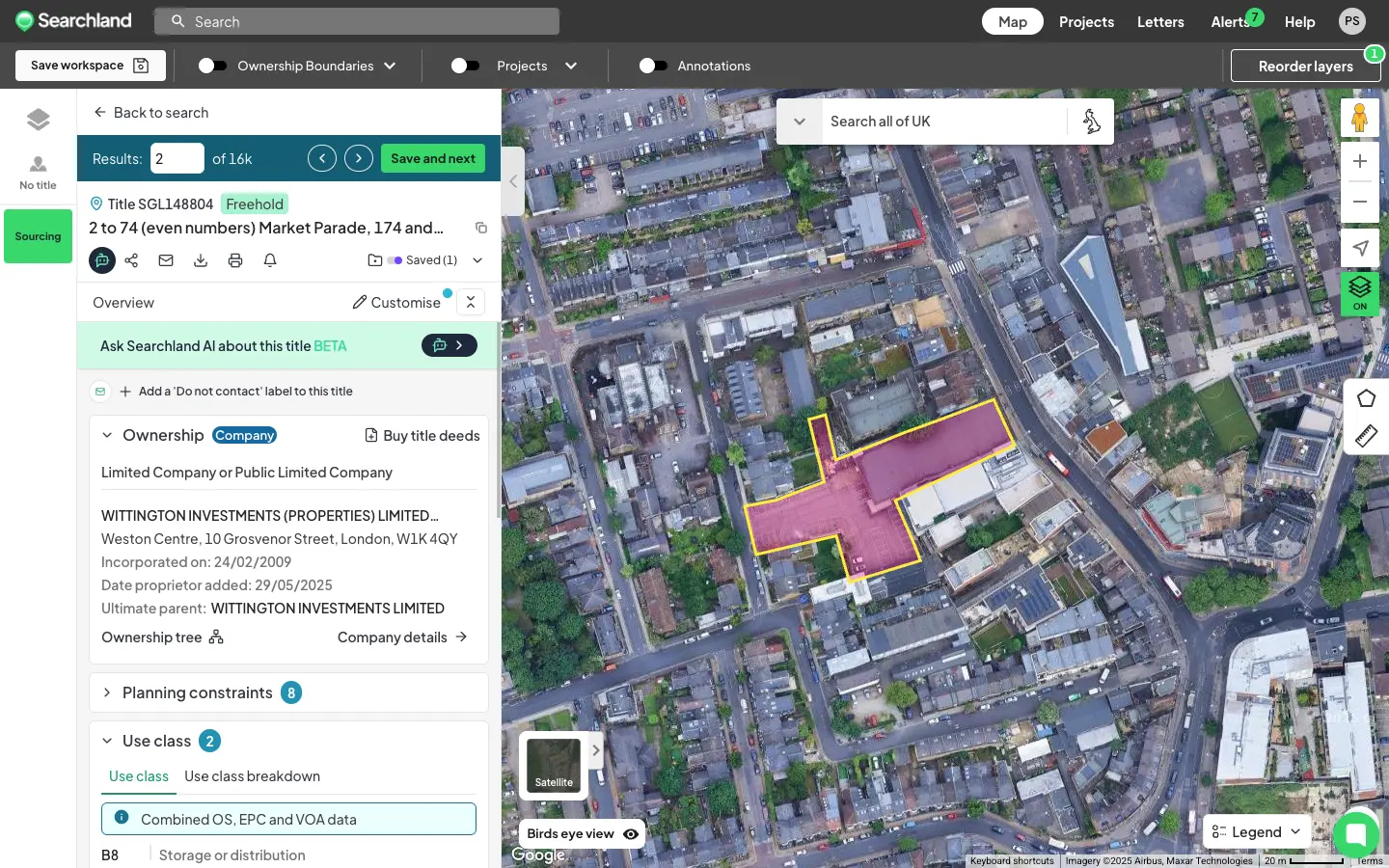Viewport: 1389px width, 868px height.
Task: Open the Projects toolbar dropdown chevron
Action: coord(571,66)
